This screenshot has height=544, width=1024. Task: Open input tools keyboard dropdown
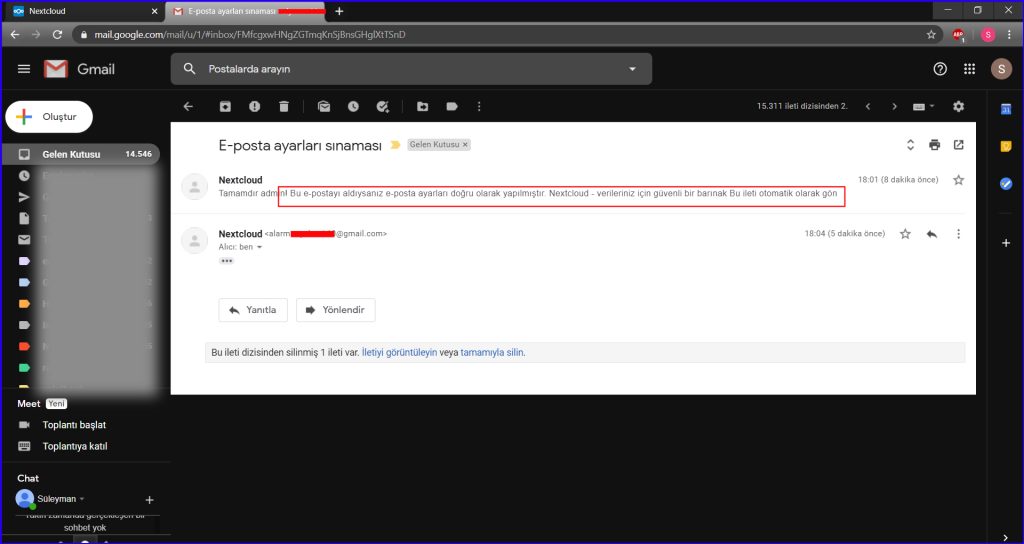tap(923, 106)
